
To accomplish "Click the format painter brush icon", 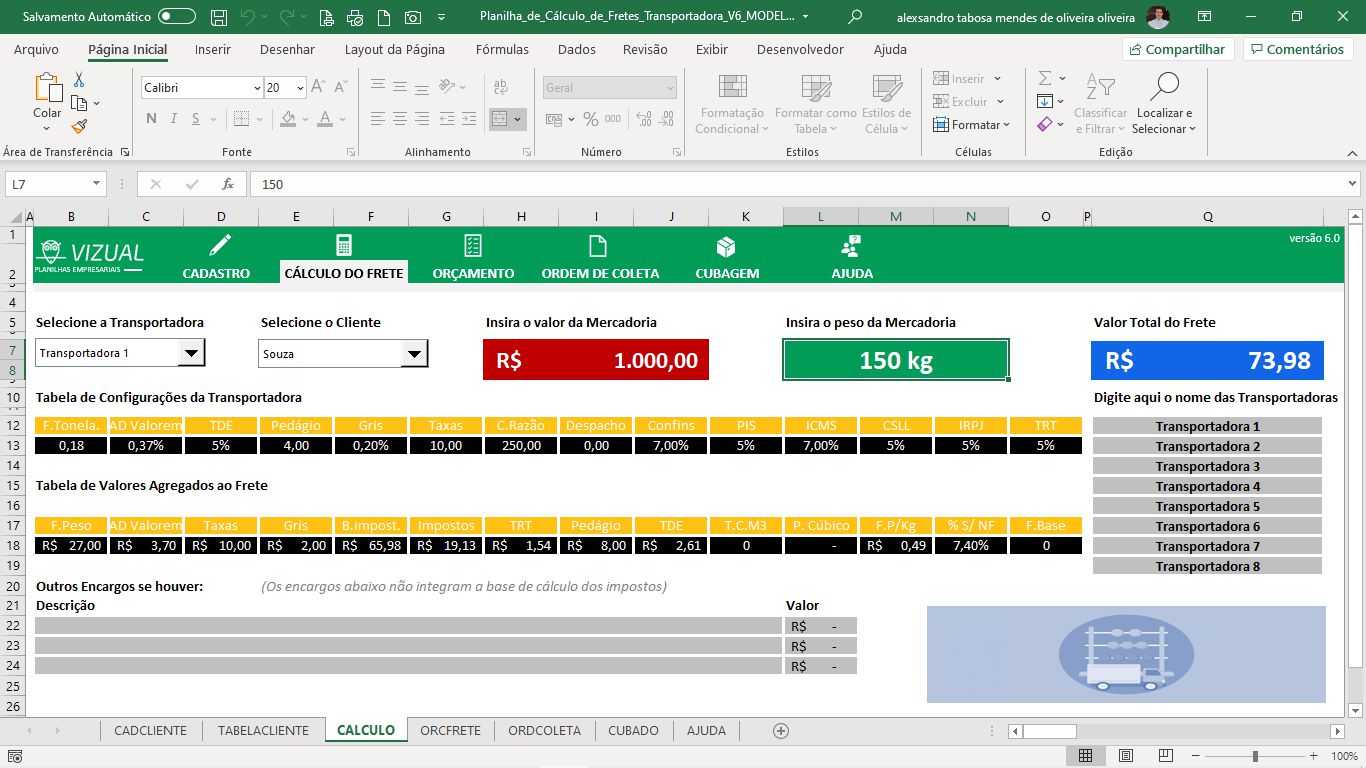I will [x=79, y=126].
